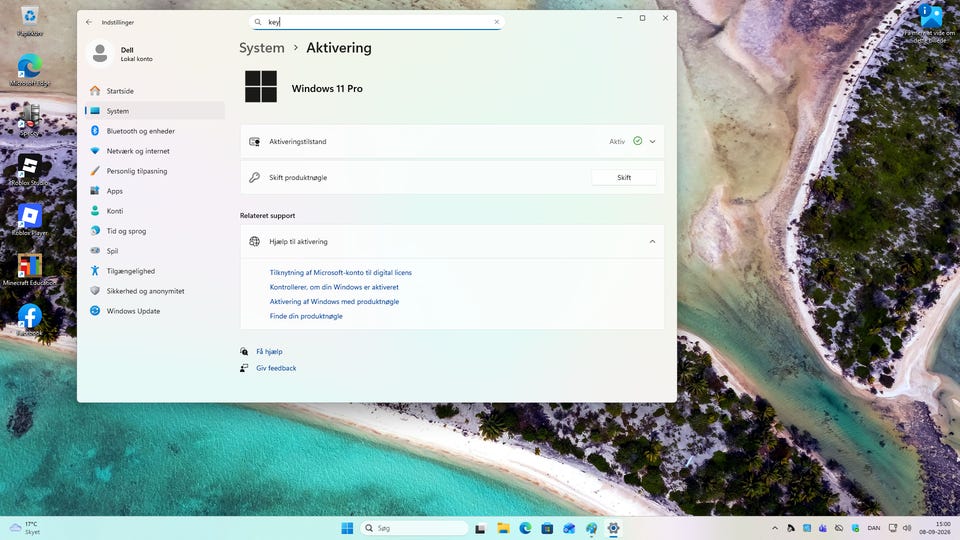Clear the settings search field text
Viewport: 960px width, 540px height.
[x=497, y=22]
